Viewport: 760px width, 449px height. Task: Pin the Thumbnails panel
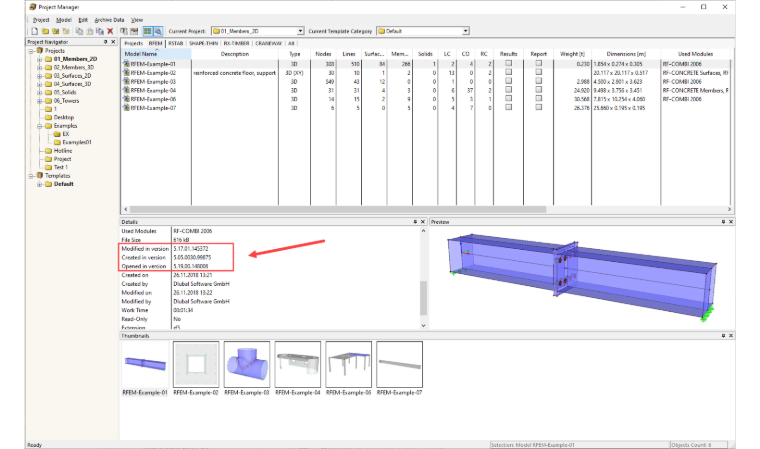click(723, 336)
